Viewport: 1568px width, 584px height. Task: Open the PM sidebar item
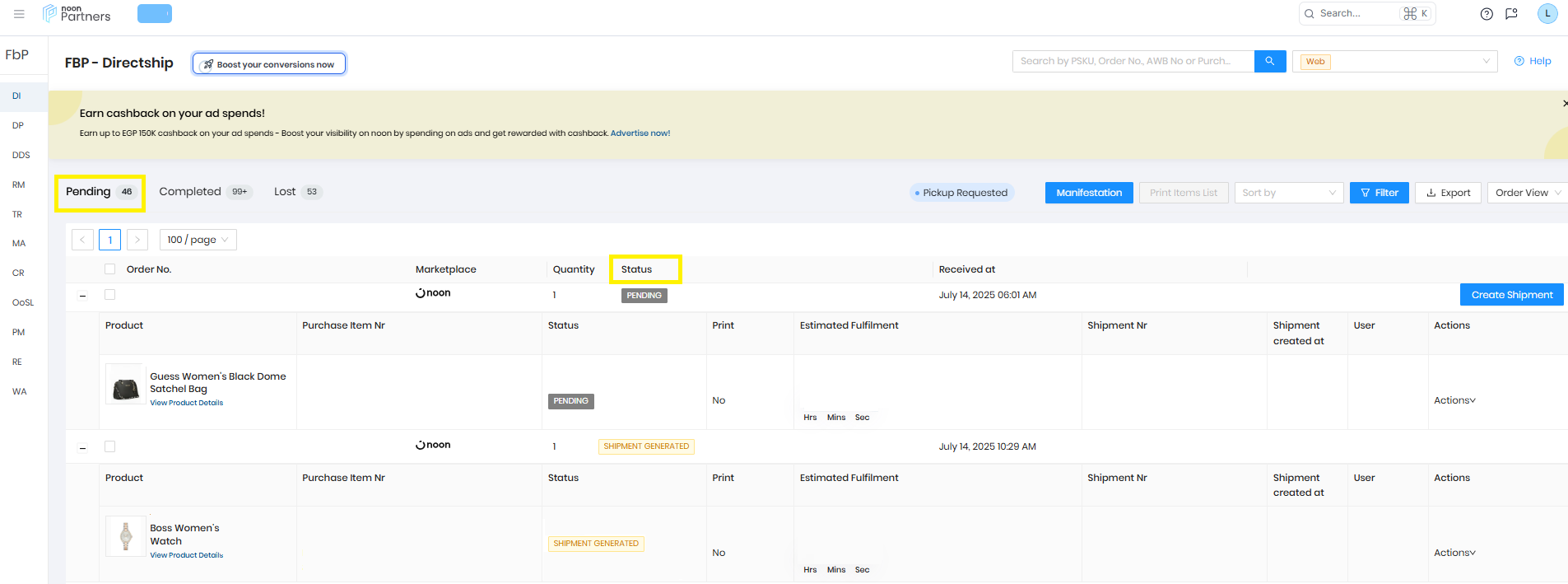pos(19,333)
